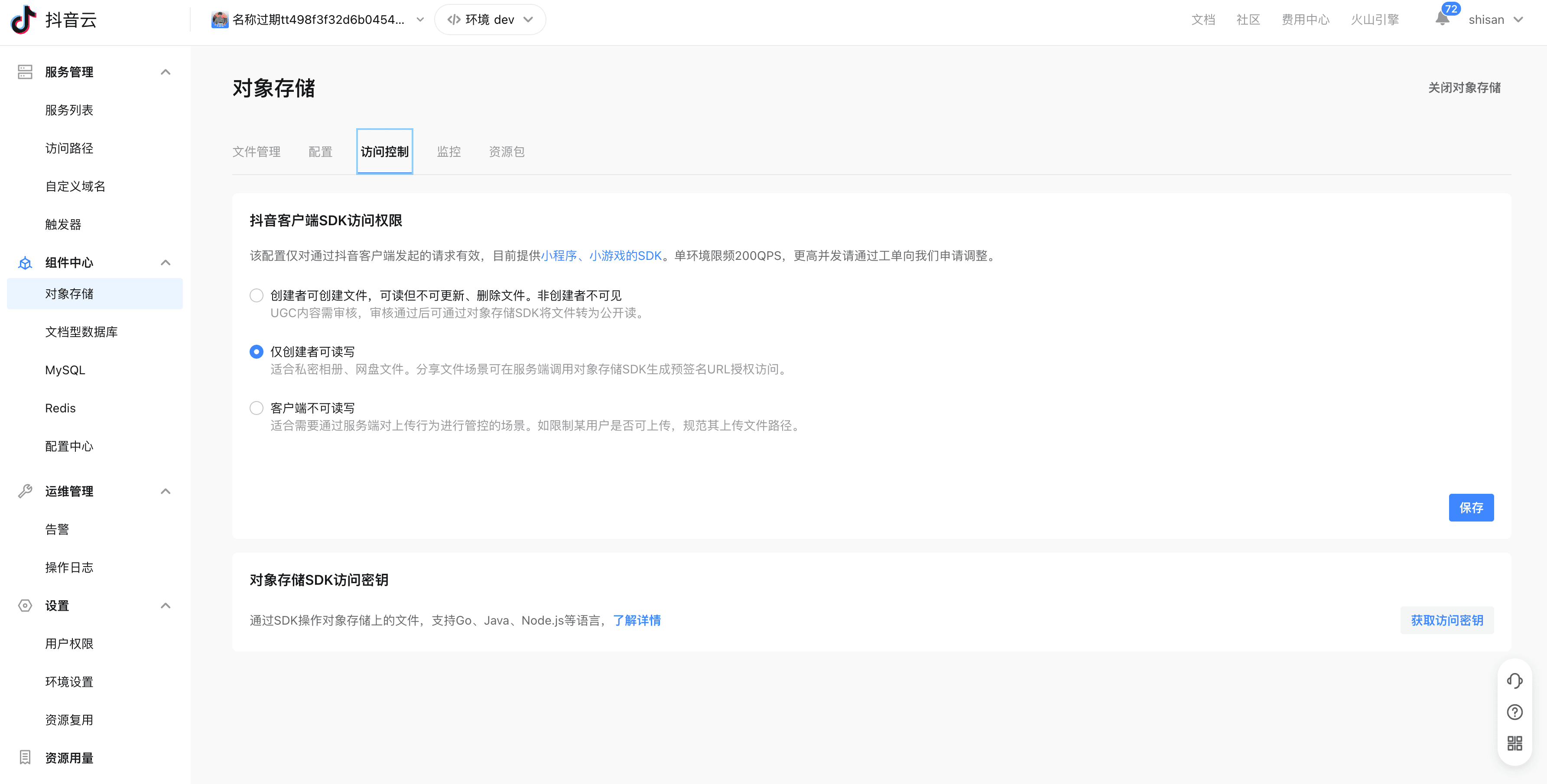Screen dimensions: 1547x784
Task: Open 火山引擎 in the top navigation
Action: [x=1375, y=20]
